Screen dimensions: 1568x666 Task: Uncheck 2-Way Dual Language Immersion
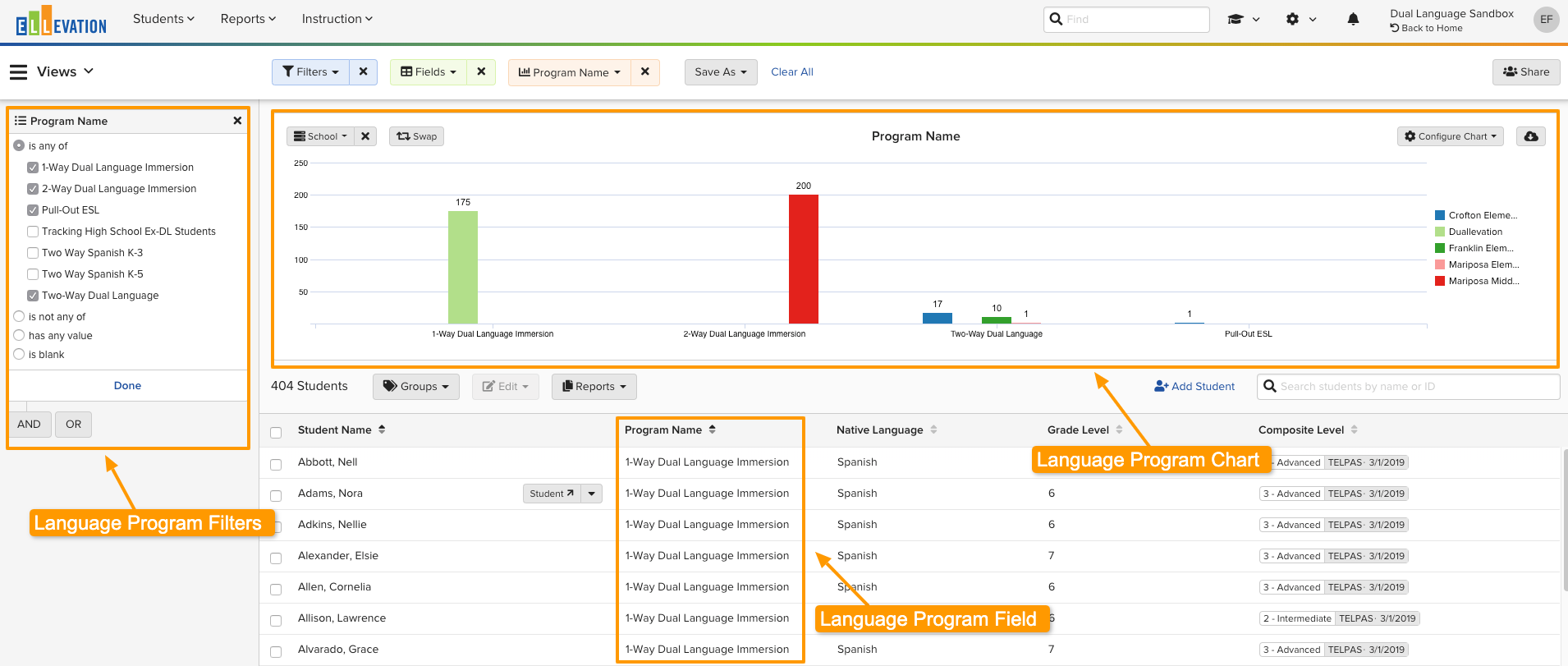[33, 189]
